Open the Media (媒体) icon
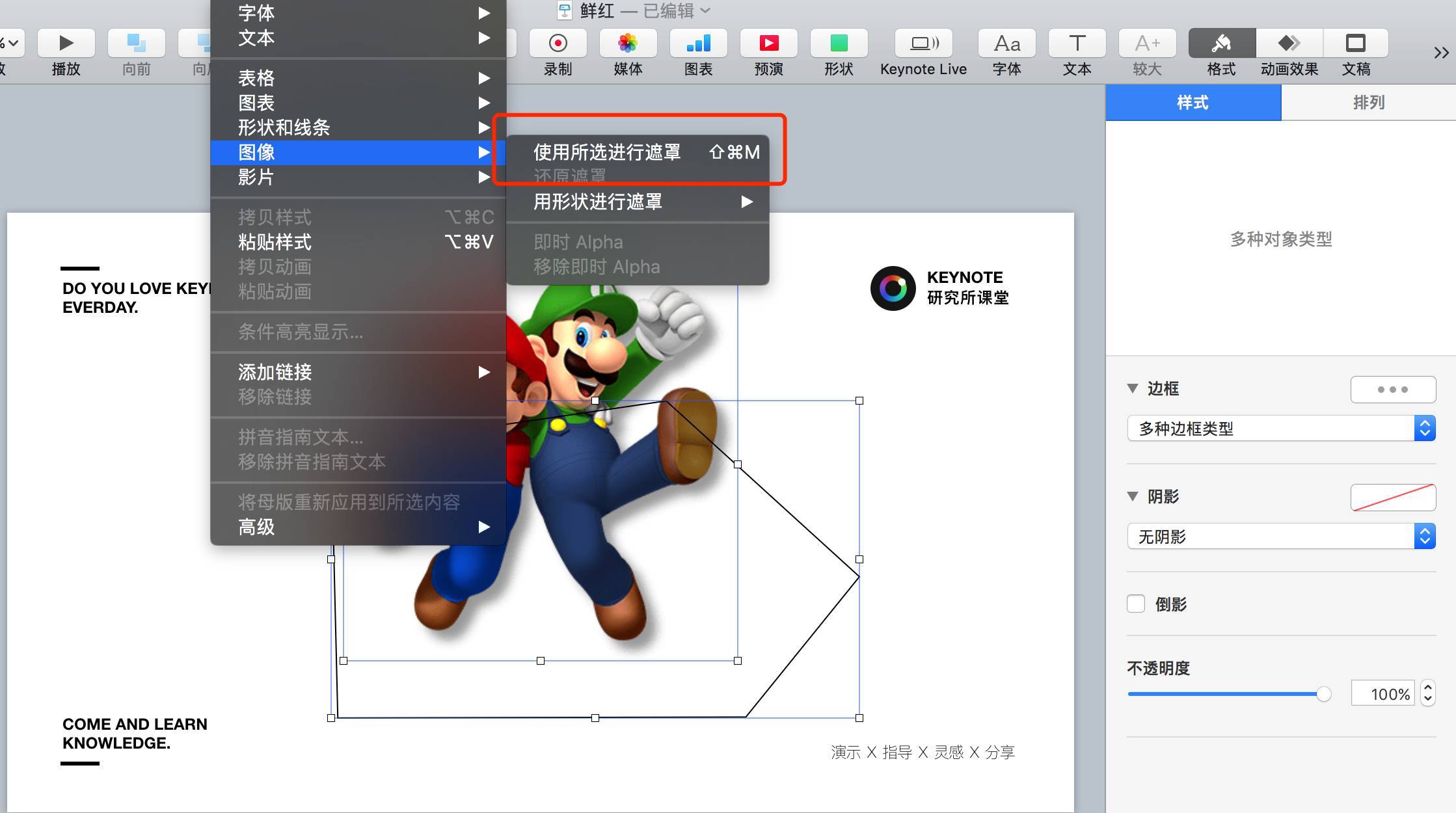This screenshot has width=1456, height=813. pos(628,43)
